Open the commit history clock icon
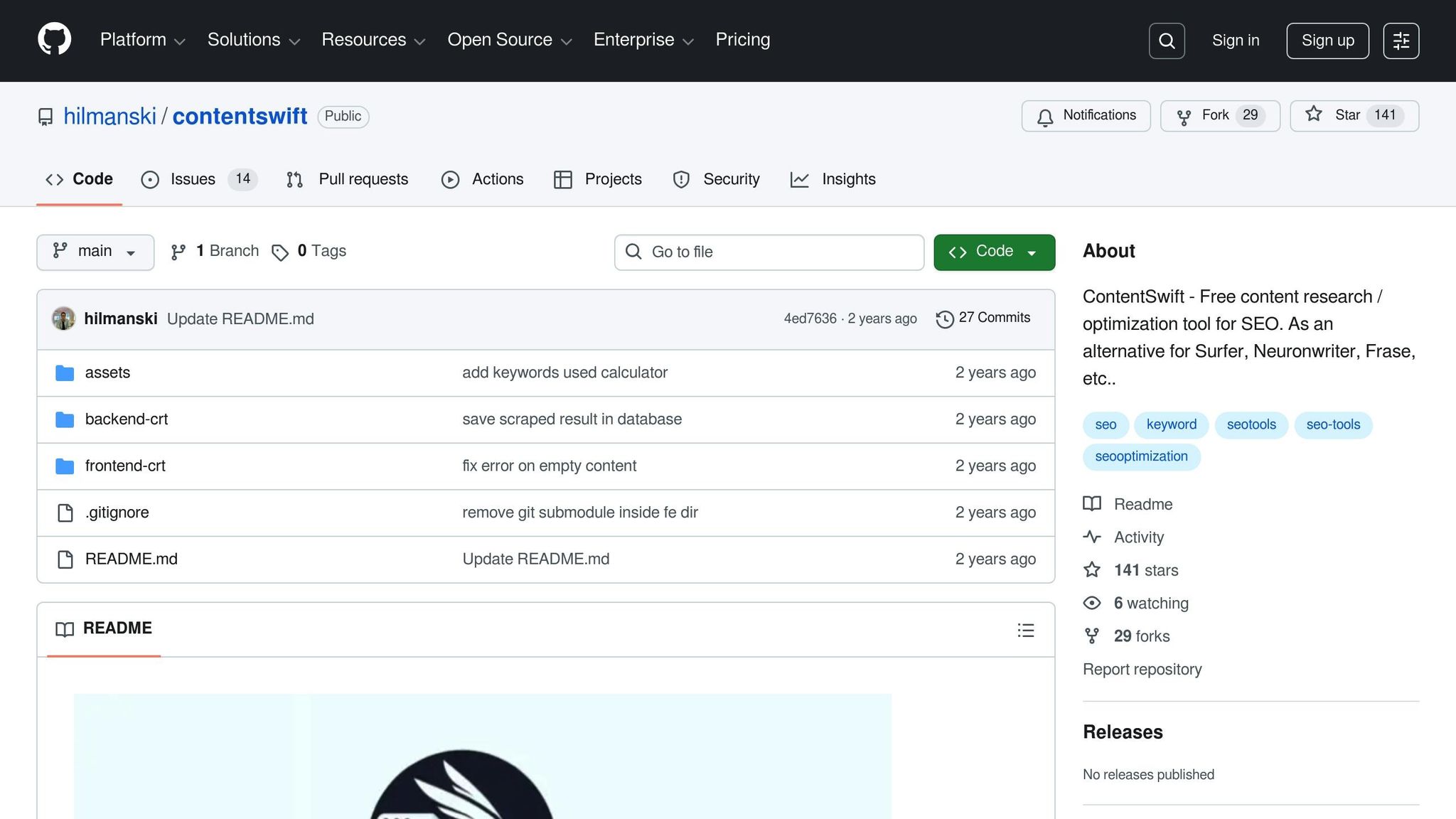This screenshot has width=1456, height=819. [x=944, y=318]
